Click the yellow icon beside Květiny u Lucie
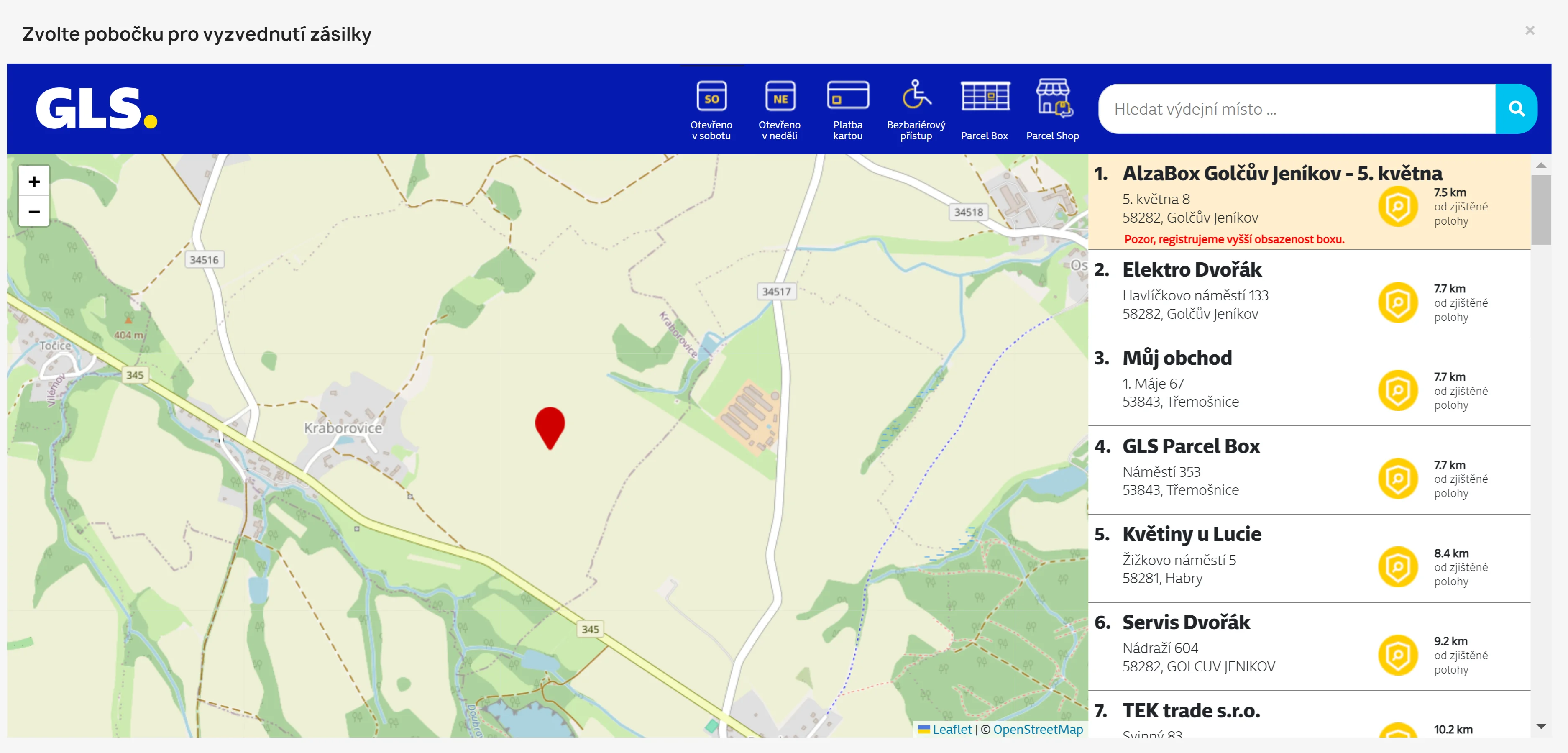The image size is (1568, 753). pyautogui.click(x=1398, y=566)
